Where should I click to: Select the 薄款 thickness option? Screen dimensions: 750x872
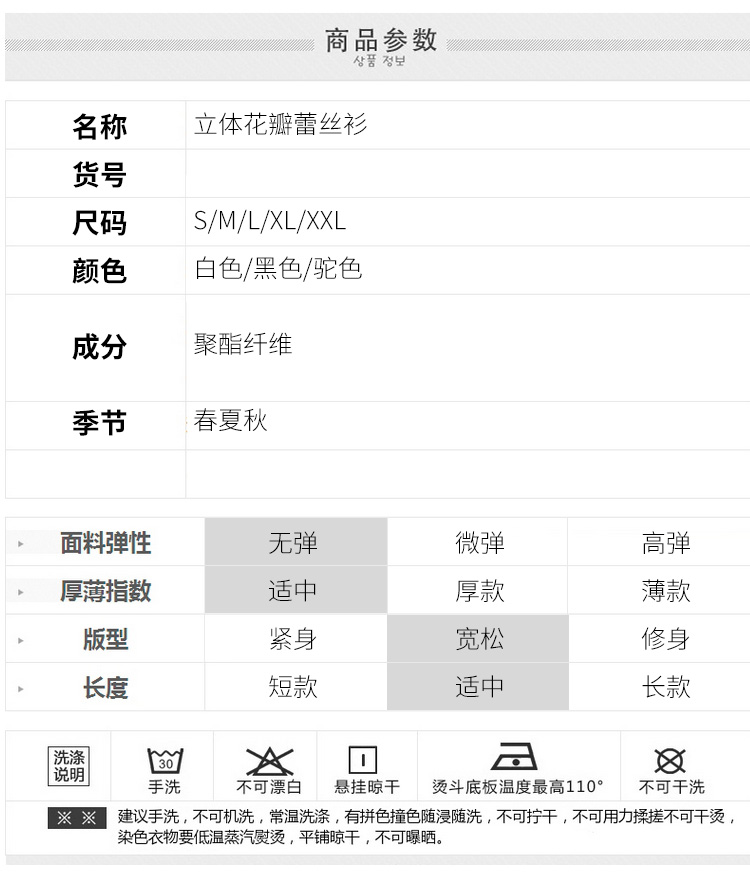click(659, 590)
